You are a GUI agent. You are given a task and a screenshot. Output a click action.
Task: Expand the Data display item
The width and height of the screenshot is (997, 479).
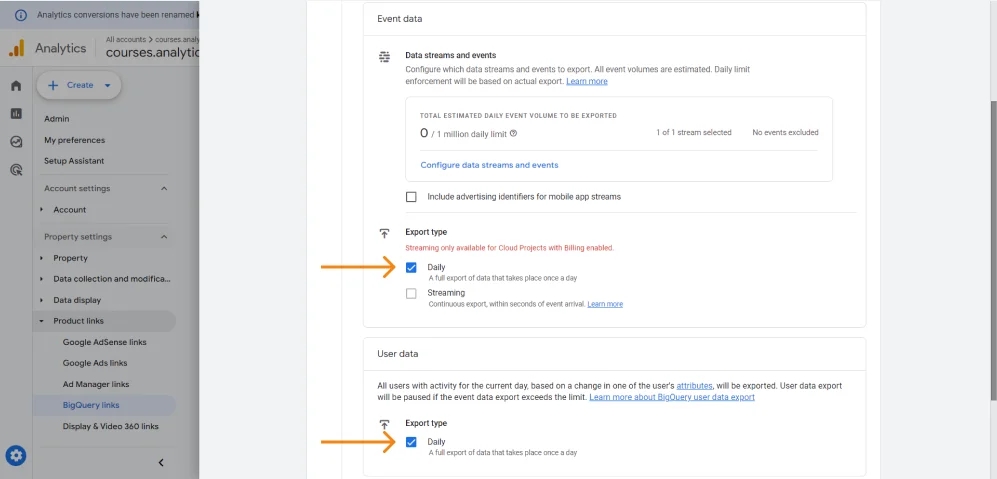click(42, 300)
